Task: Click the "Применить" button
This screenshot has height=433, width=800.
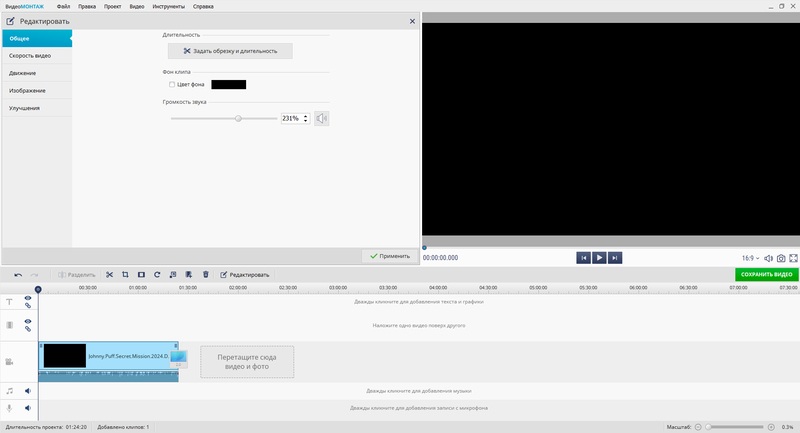Action: coord(389,256)
